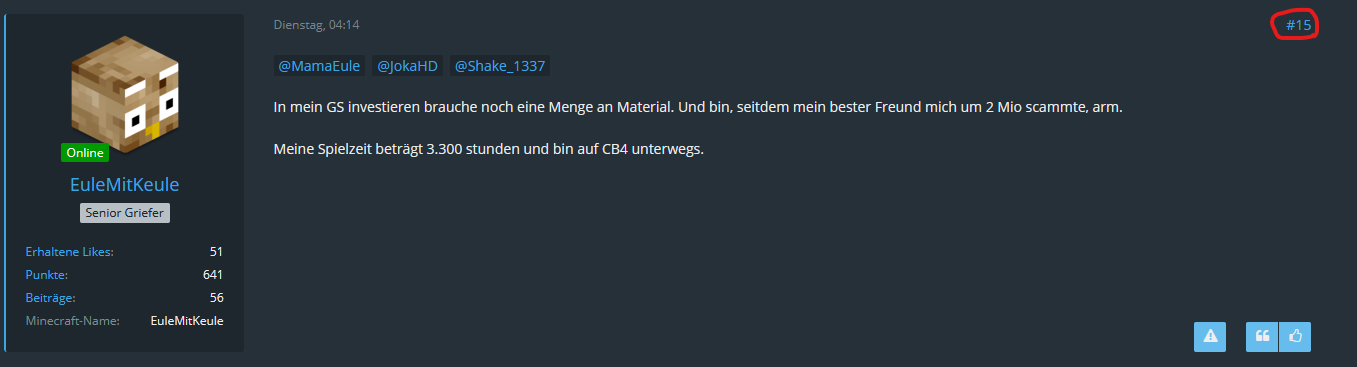The image size is (1357, 367).
Task: Open the Punkte link
Action: (x=46, y=274)
